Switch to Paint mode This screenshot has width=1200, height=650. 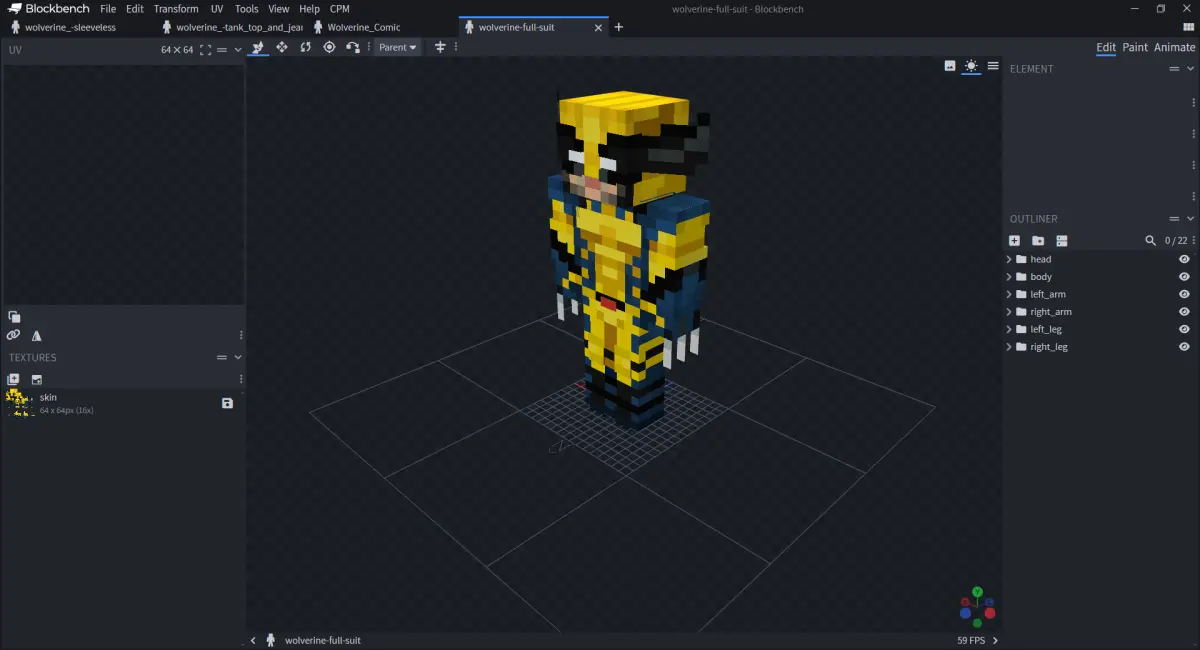click(1135, 47)
